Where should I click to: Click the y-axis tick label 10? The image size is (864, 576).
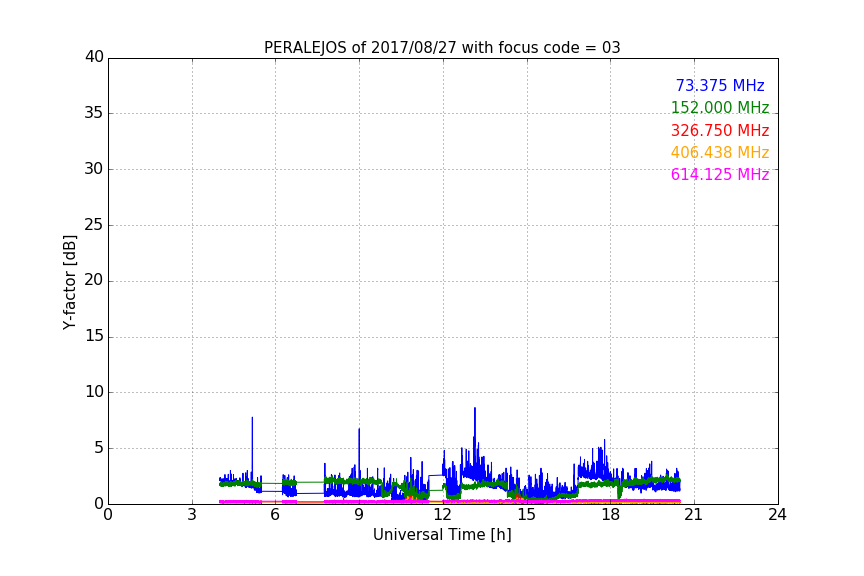pos(94,392)
